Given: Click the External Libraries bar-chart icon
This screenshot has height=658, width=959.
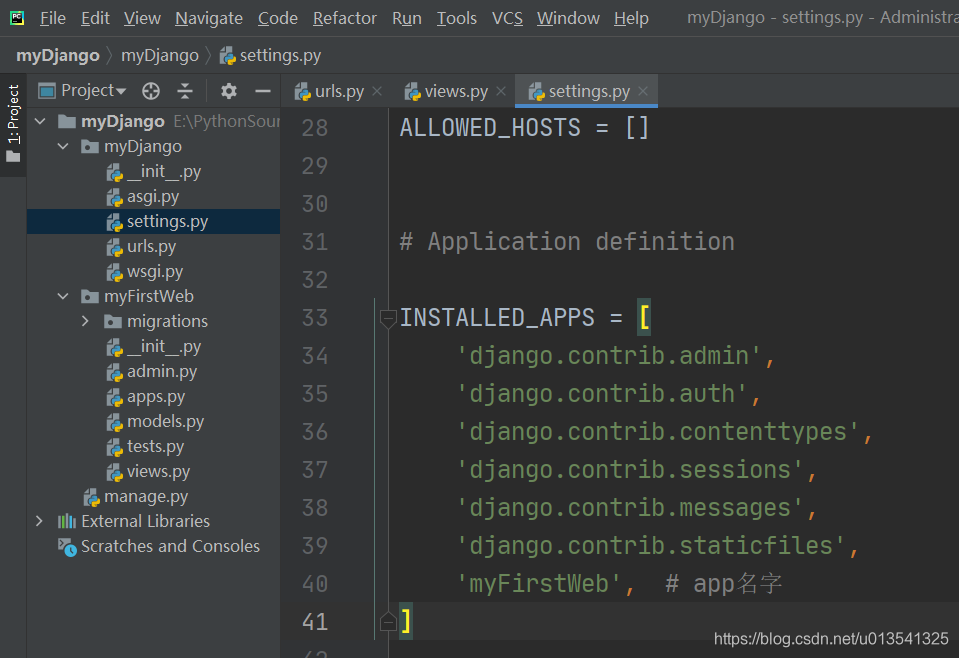Looking at the screenshot, I should point(67,522).
